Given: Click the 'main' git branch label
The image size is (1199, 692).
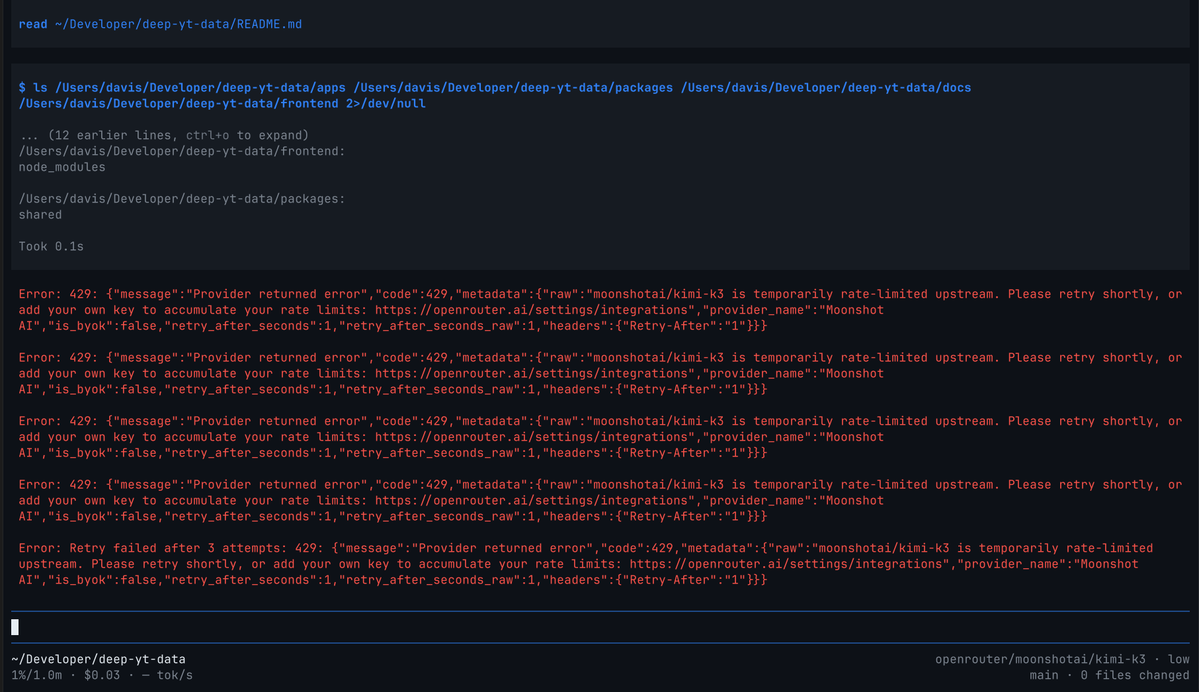Looking at the screenshot, I should (x=1044, y=675).
